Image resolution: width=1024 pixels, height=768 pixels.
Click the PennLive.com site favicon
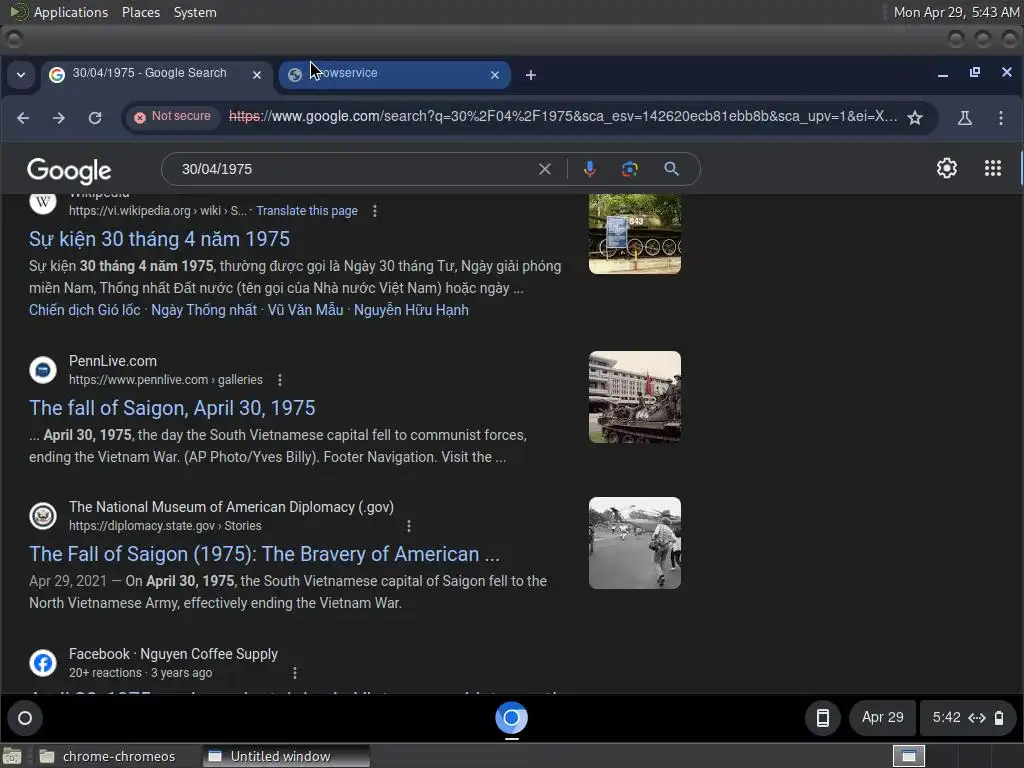point(42,370)
